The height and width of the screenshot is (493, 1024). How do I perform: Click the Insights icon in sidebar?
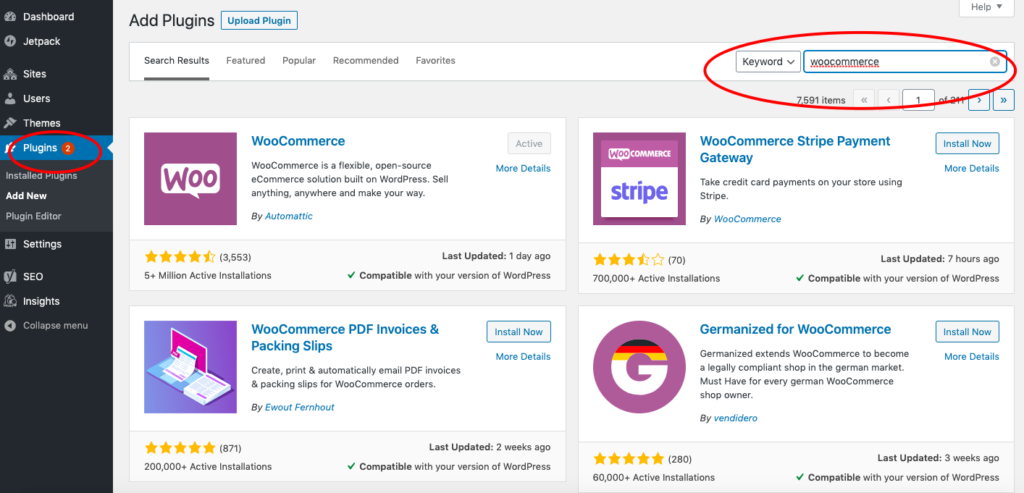[10, 301]
